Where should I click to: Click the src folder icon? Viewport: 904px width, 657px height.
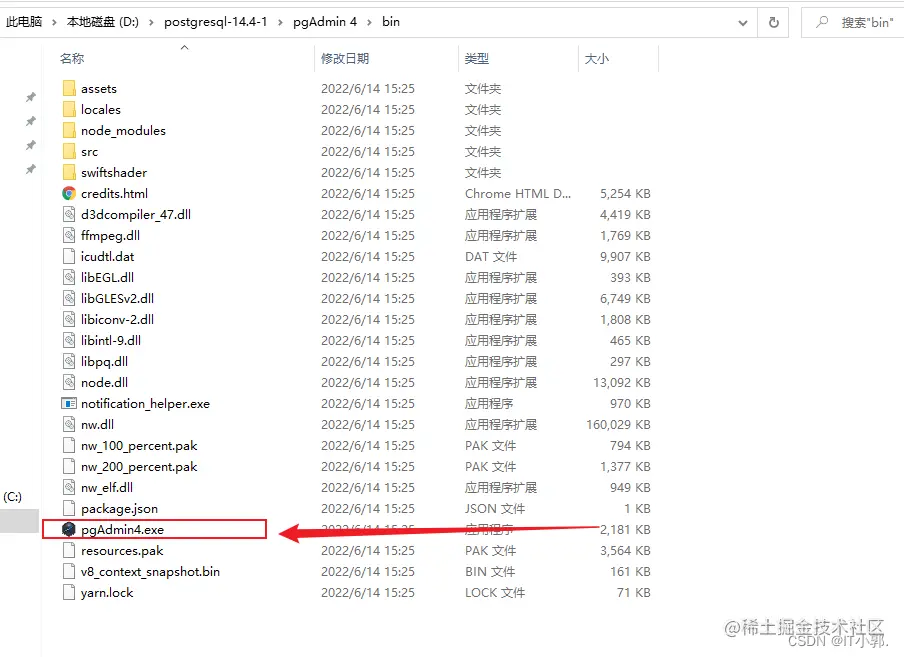[x=69, y=152]
